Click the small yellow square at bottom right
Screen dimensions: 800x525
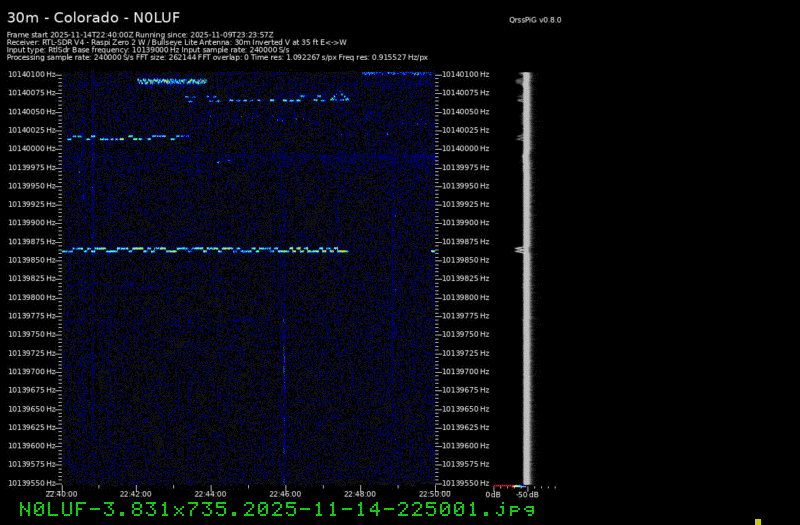[758, 521]
